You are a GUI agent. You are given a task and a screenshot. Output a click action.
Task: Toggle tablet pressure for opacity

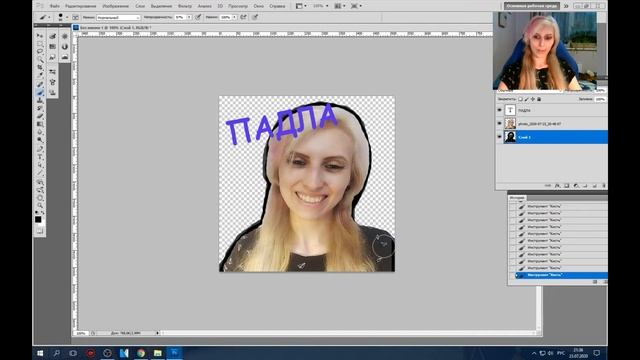coord(198,17)
